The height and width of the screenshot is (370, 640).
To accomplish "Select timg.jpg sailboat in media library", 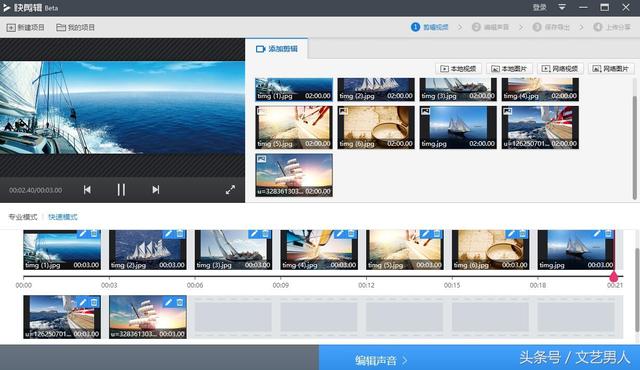I will click(x=458, y=127).
